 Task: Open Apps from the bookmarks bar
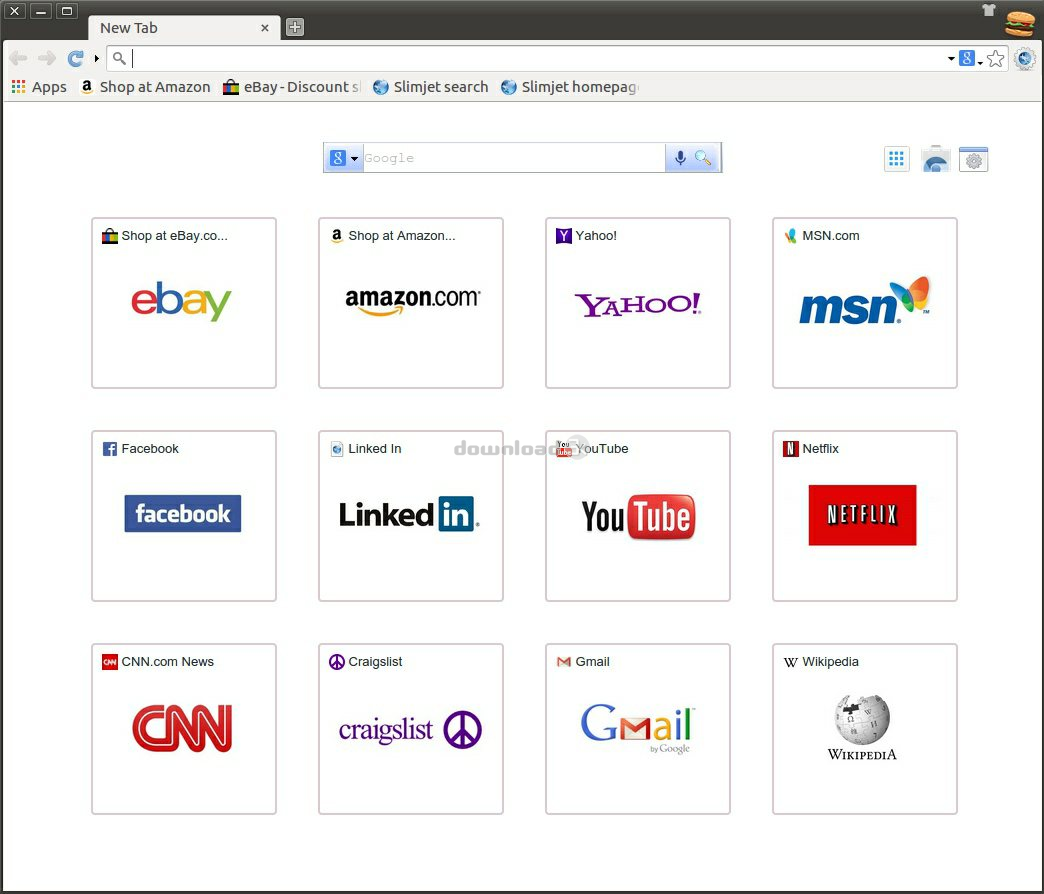(x=38, y=87)
